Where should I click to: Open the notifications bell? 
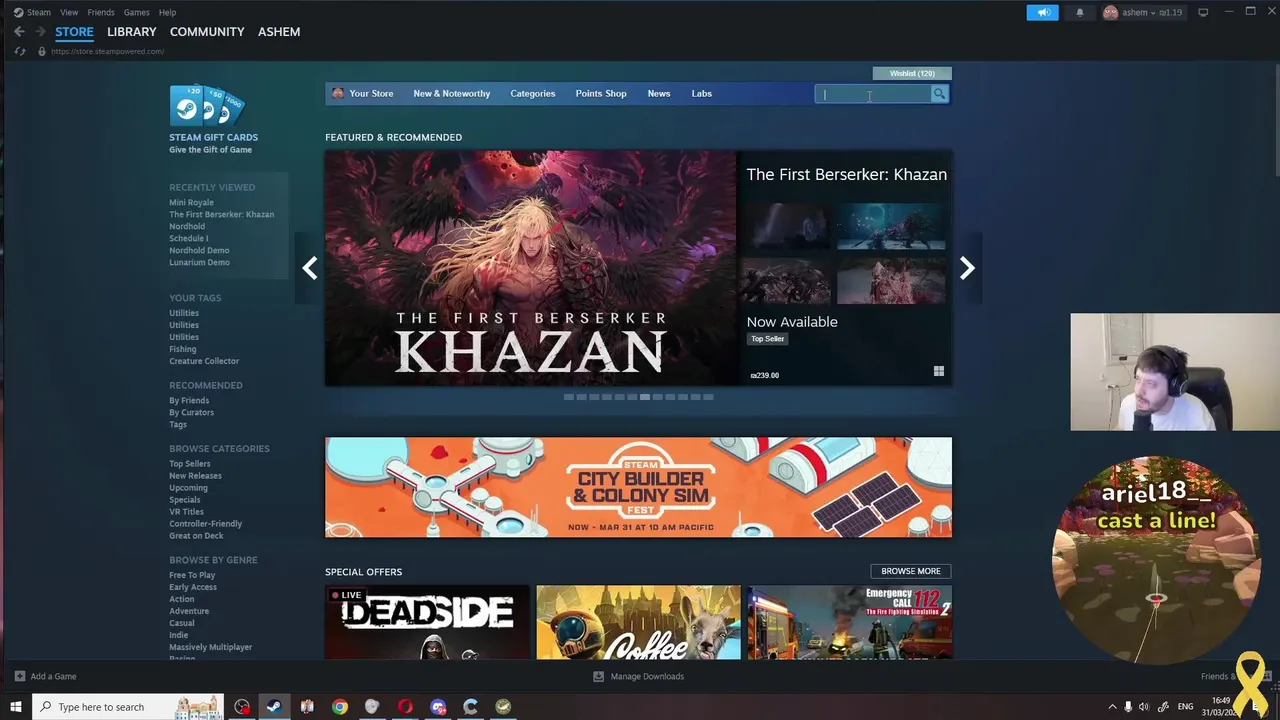point(1079,12)
